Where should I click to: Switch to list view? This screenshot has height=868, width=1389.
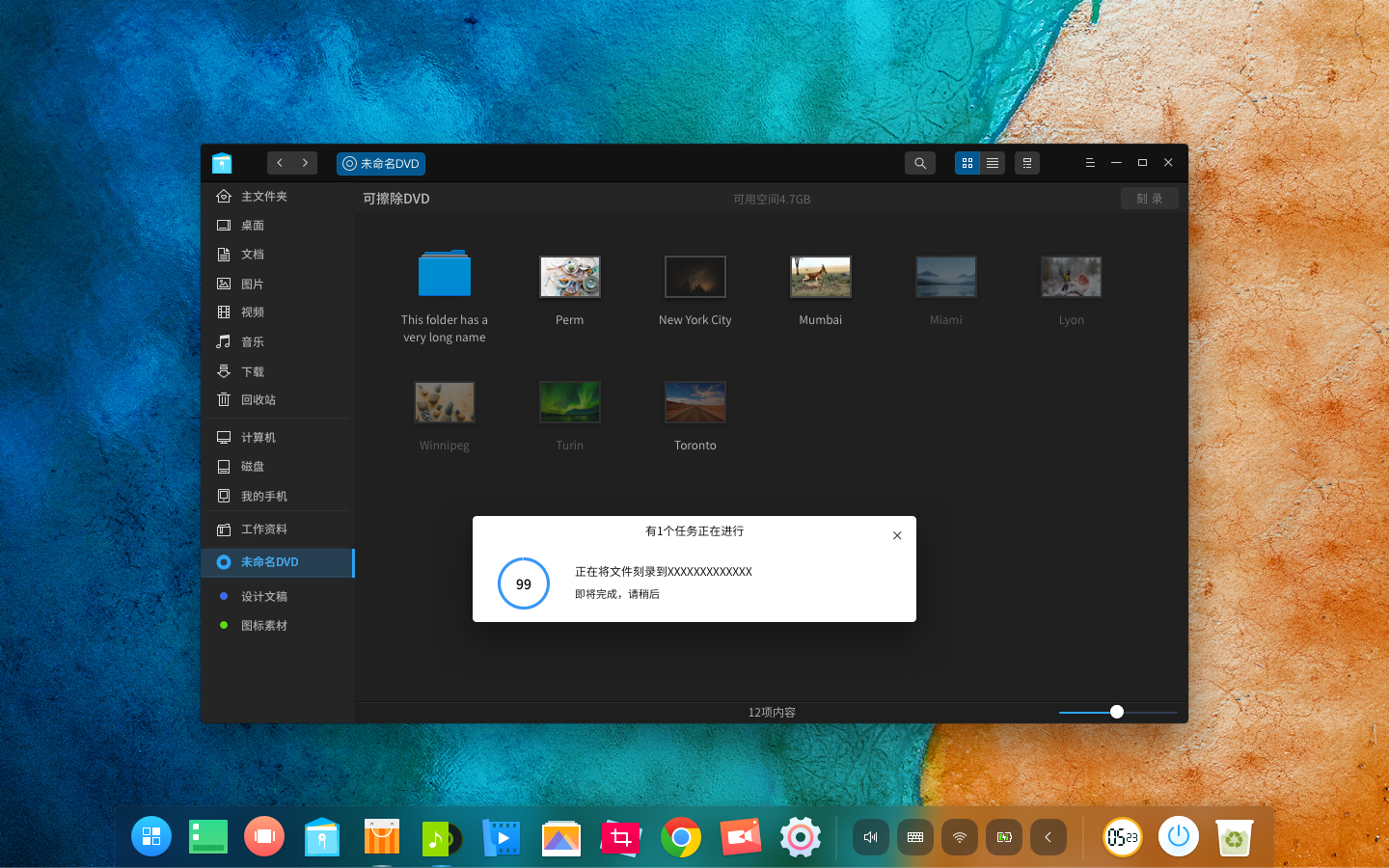click(993, 163)
